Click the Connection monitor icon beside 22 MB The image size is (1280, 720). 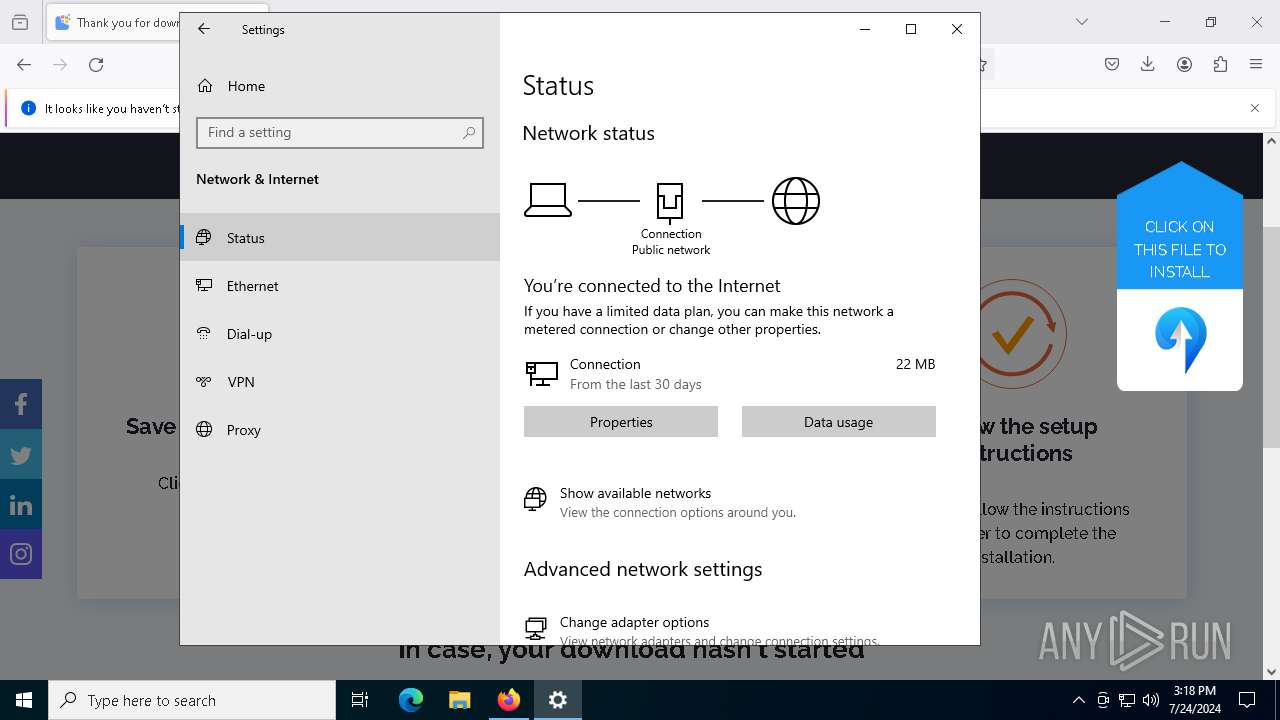(x=541, y=374)
